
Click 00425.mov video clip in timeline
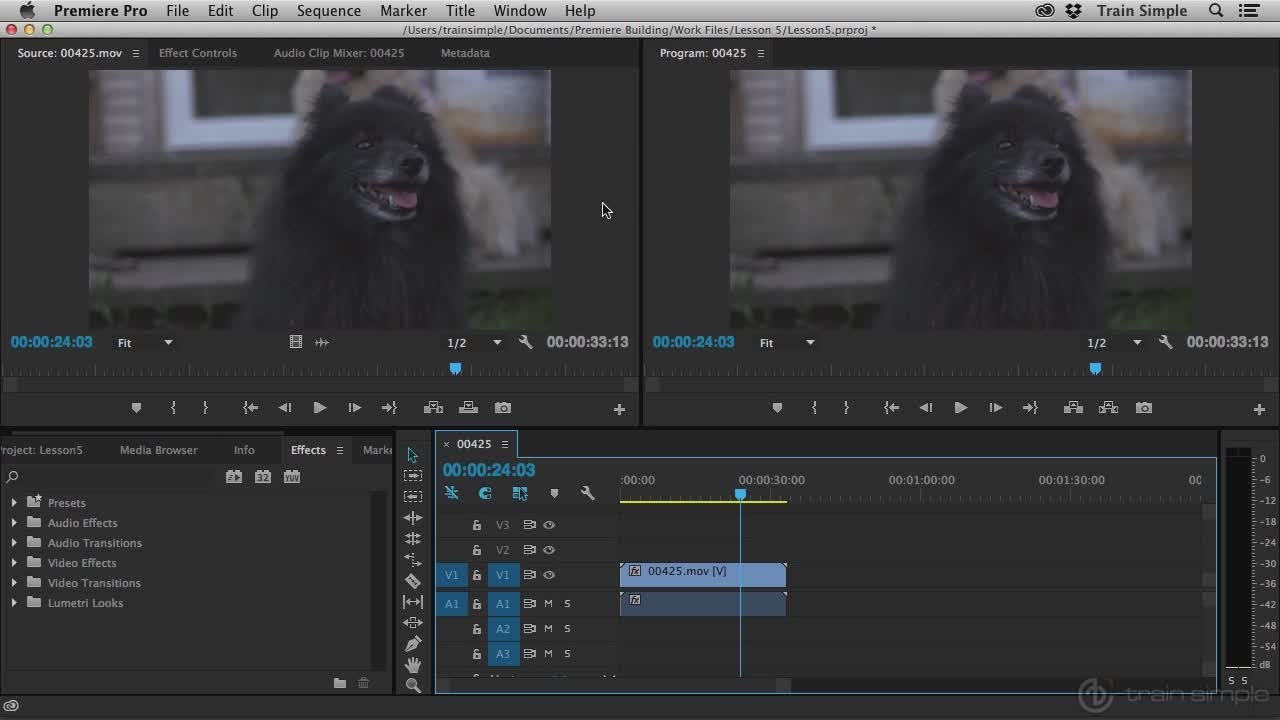[x=703, y=574]
